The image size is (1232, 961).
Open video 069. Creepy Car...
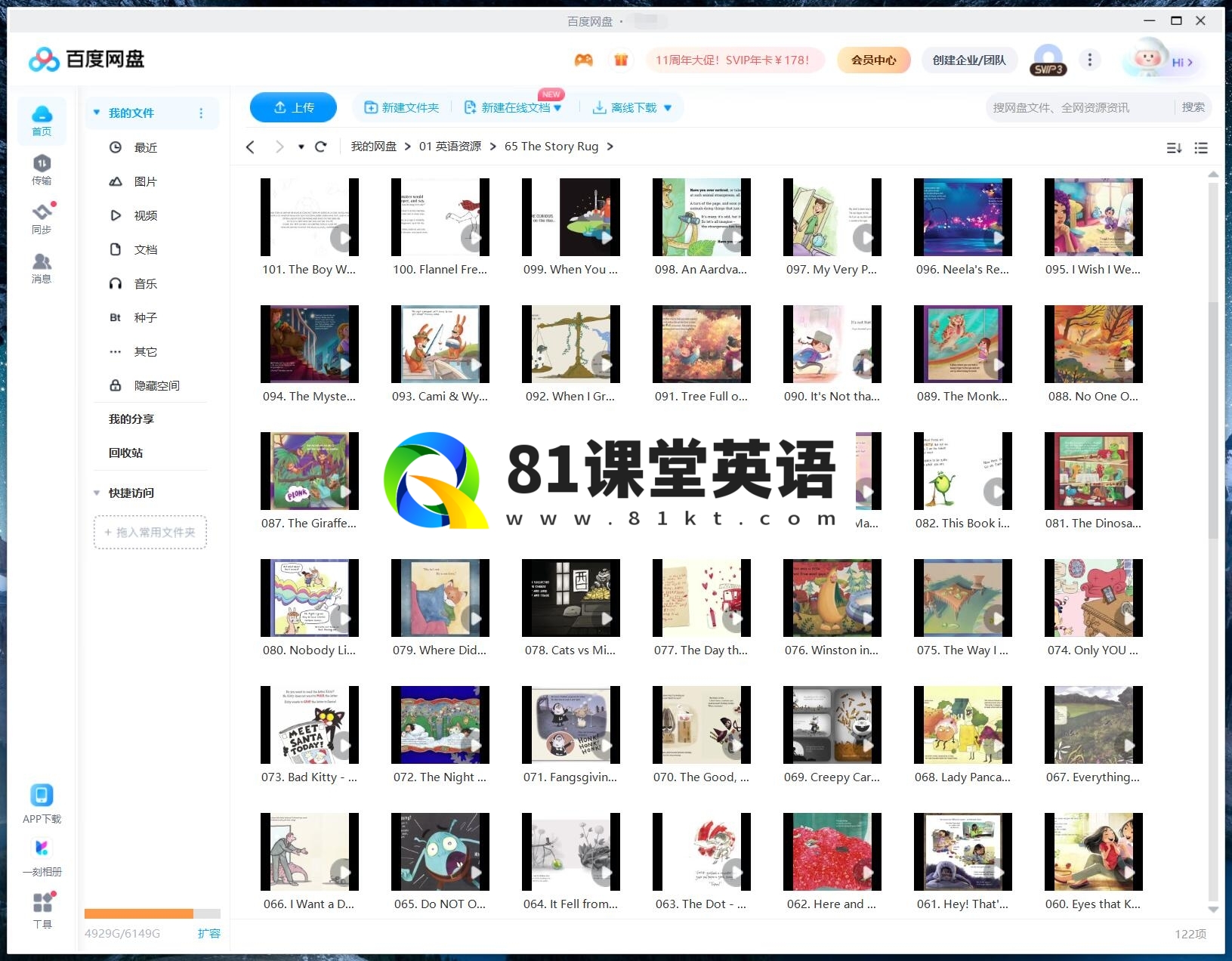pyautogui.click(x=832, y=725)
